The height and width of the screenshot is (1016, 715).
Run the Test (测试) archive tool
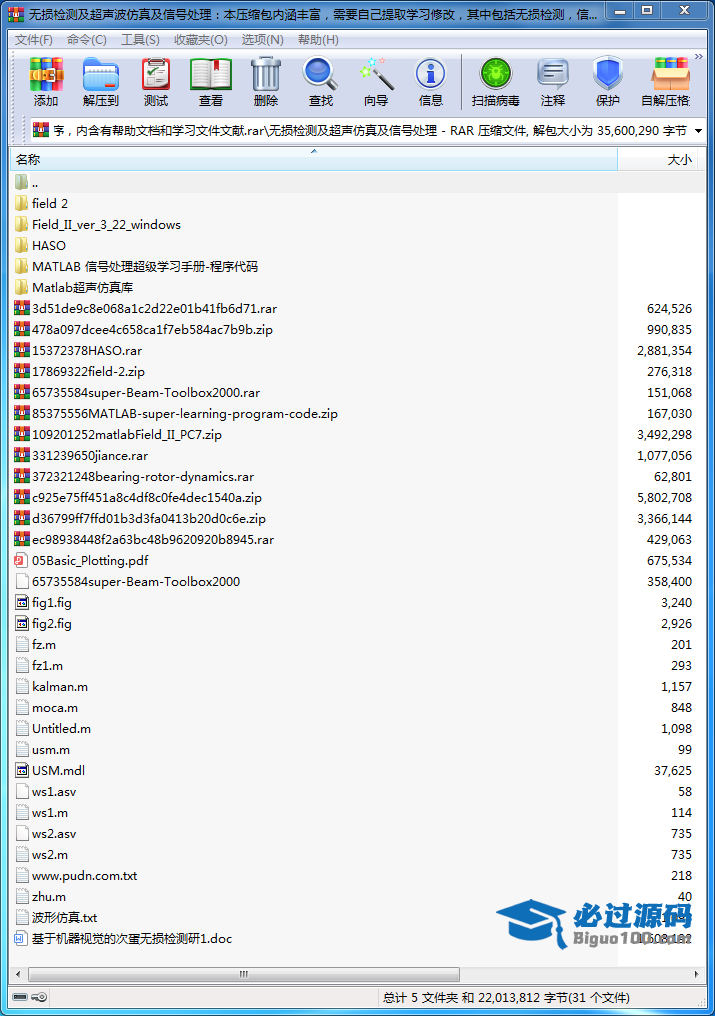[x=156, y=82]
